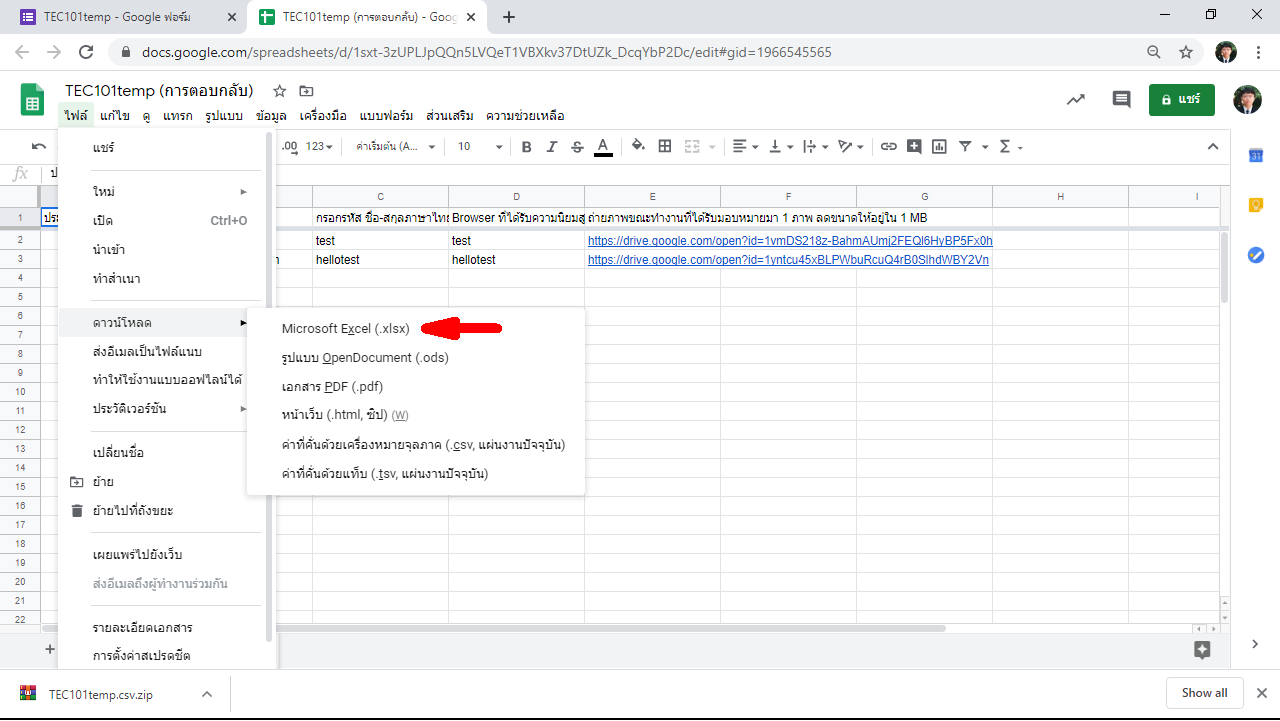Screen dimensions: 1280x721
Task: Toggle italic formatting in toolbar
Action: coord(552,147)
